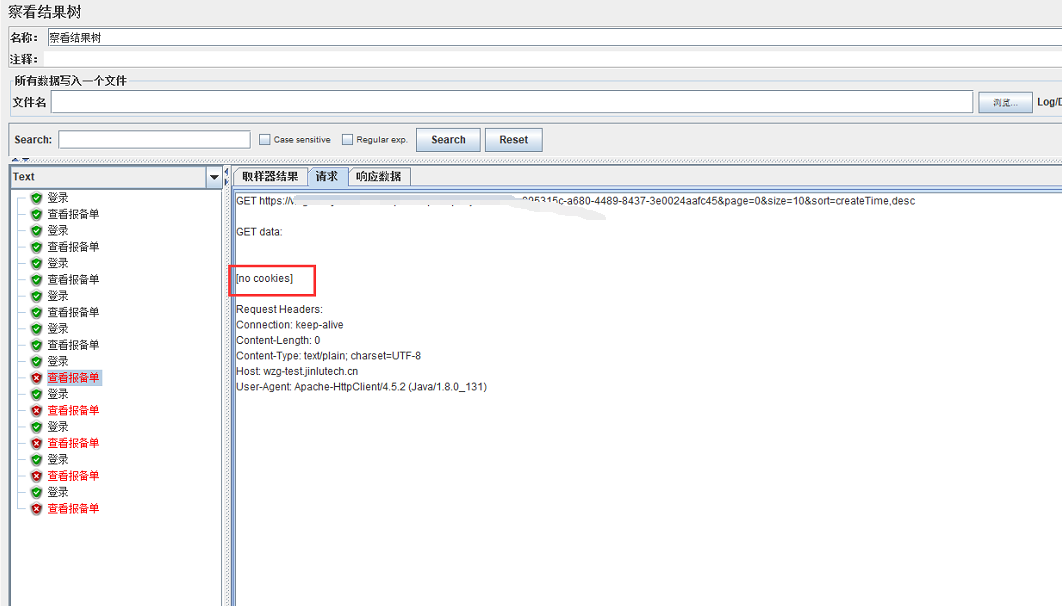Image resolution: width=1062 pixels, height=606 pixels.
Task: Toggle the Regular exp. checkbox
Action: [x=347, y=139]
